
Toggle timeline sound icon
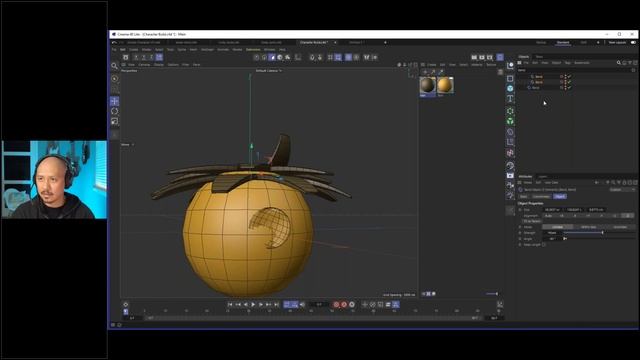pos(302,304)
